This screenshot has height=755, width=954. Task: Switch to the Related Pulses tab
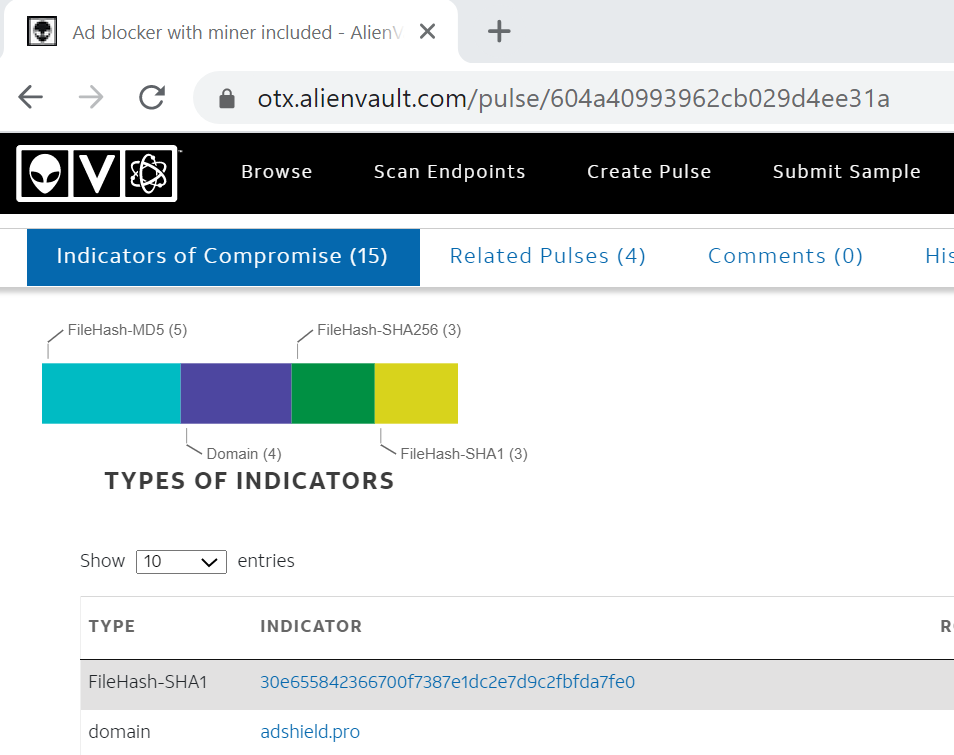click(547, 256)
